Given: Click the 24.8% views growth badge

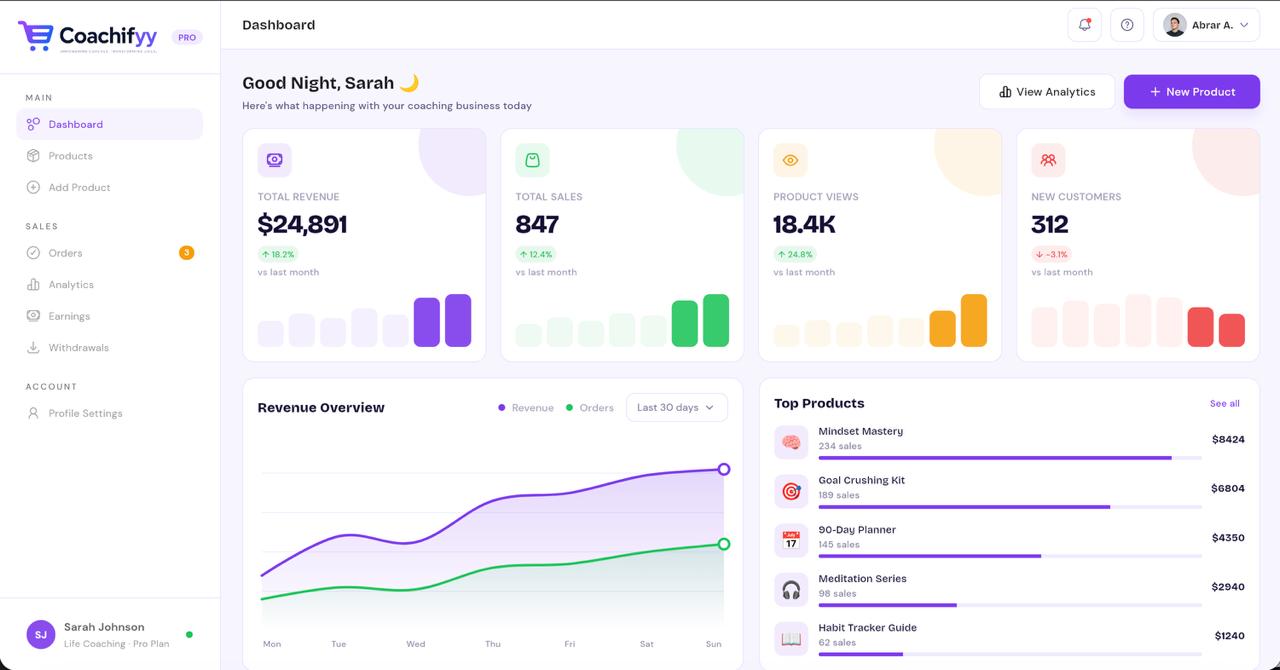Looking at the screenshot, I should pos(794,254).
